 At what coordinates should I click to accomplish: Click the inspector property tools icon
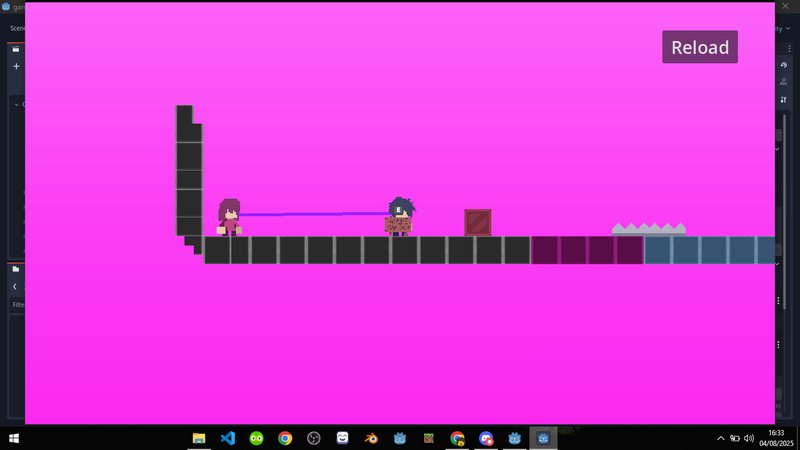coord(784,100)
